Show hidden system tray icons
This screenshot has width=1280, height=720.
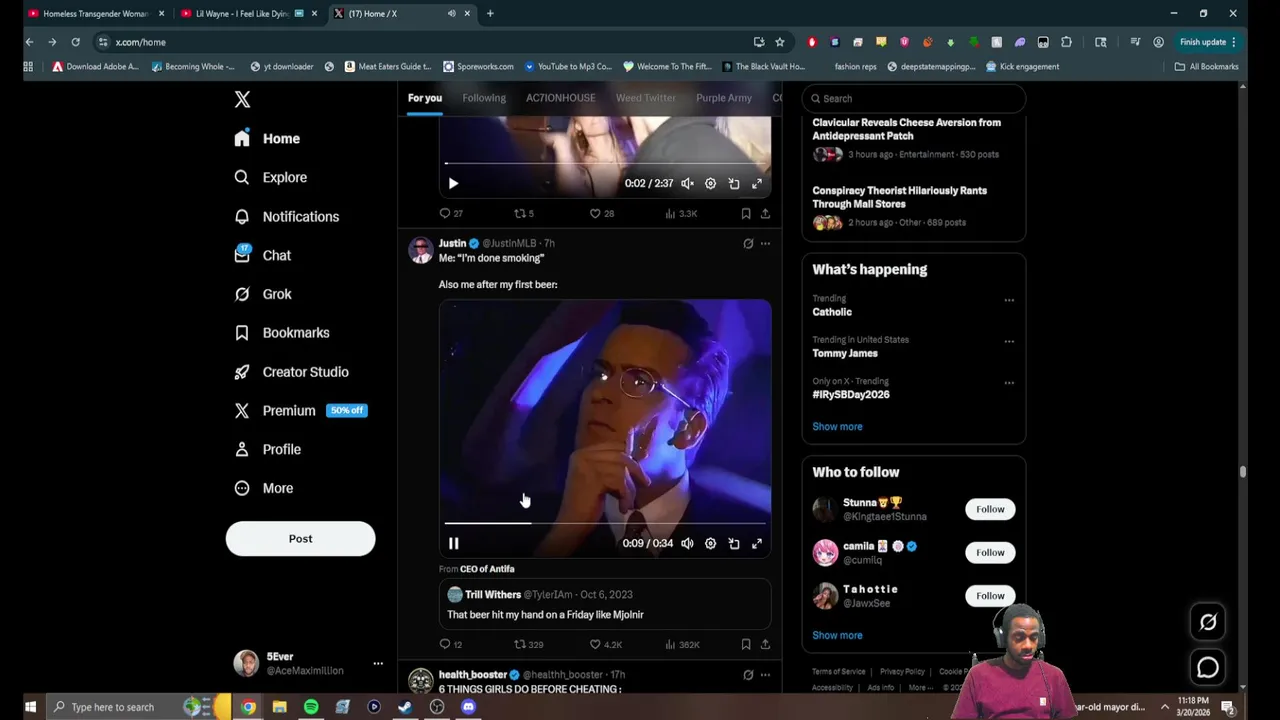(x=1165, y=707)
